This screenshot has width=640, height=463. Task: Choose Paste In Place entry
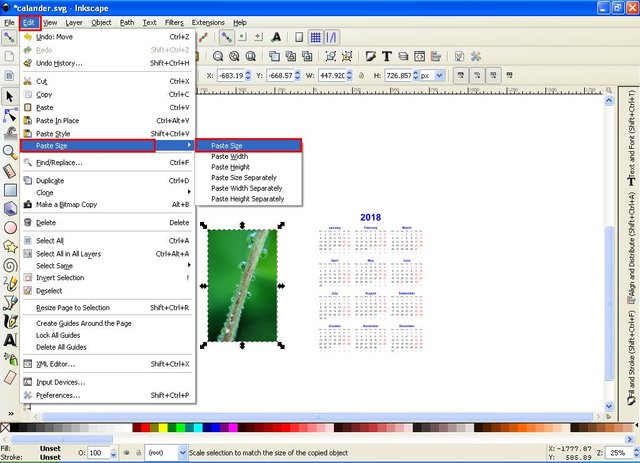pos(108,120)
